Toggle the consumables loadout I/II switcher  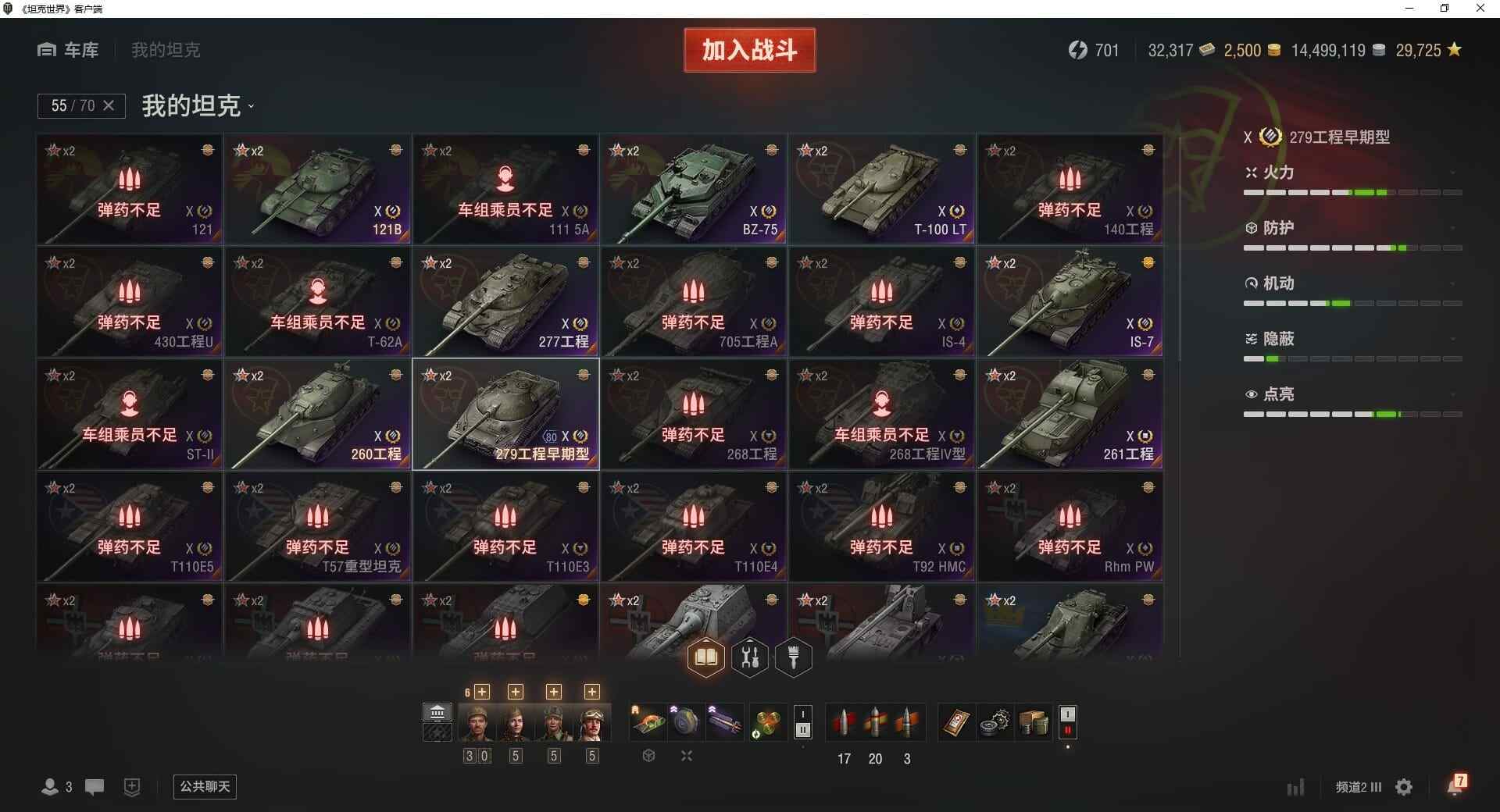[1068, 722]
